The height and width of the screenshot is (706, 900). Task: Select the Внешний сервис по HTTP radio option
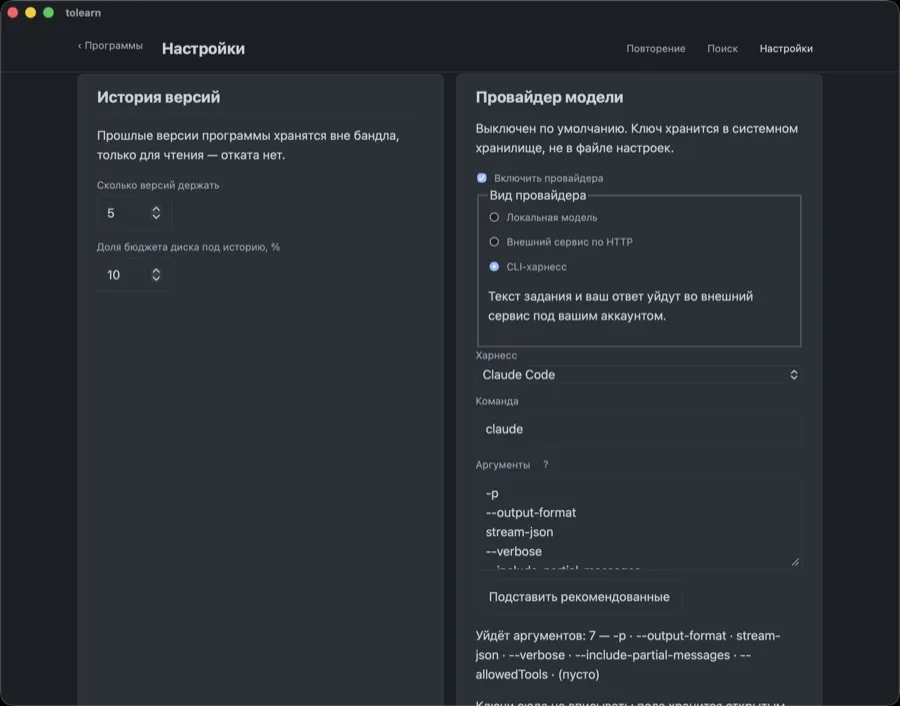494,242
